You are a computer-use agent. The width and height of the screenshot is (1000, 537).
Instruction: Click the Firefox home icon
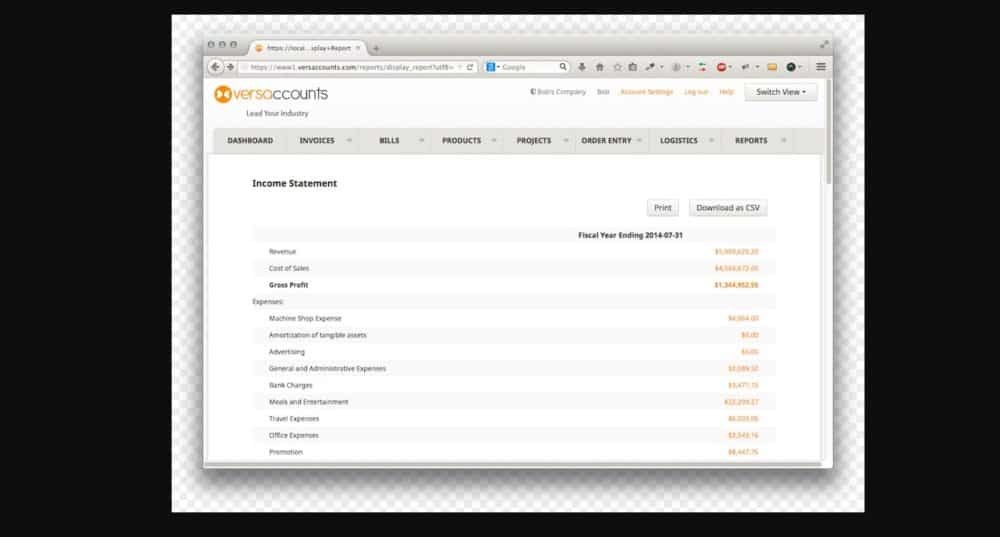(600, 67)
